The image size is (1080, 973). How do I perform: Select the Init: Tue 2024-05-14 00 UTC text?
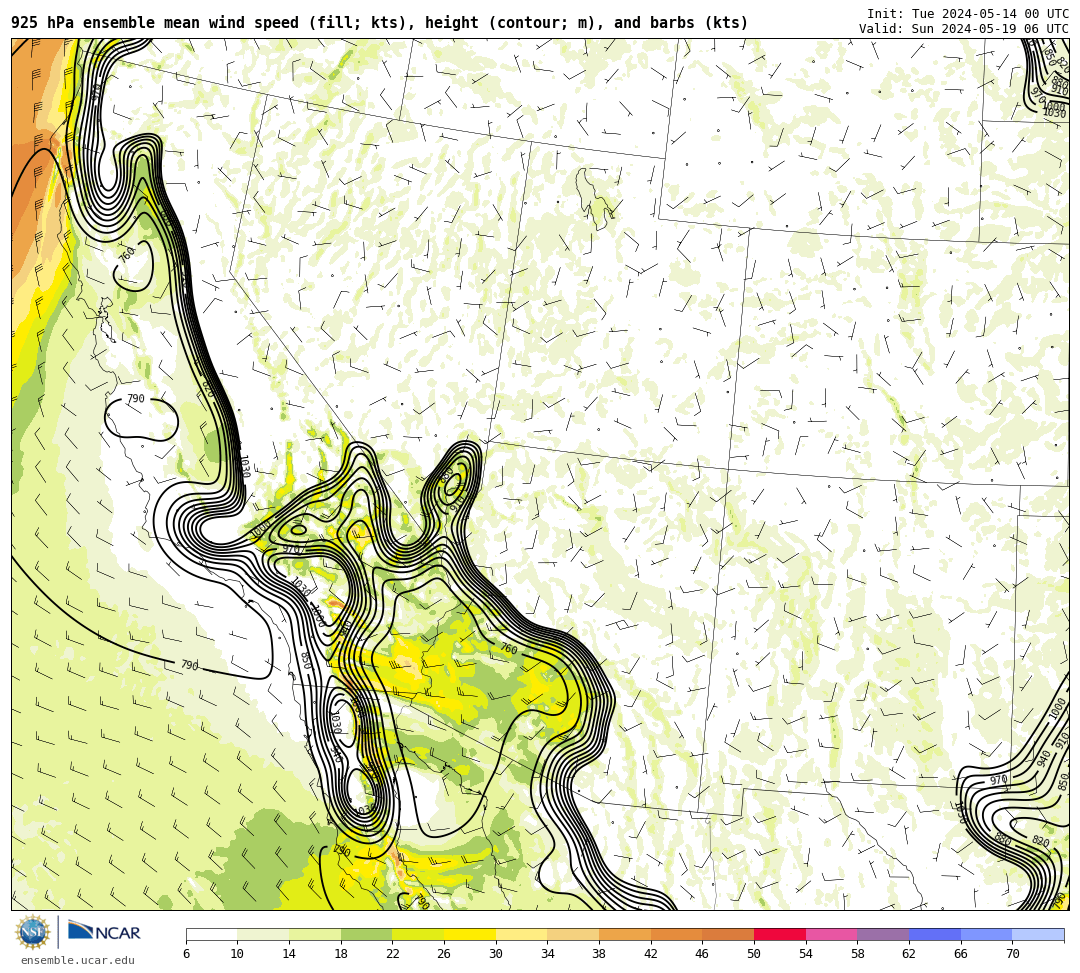tap(968, 14)
